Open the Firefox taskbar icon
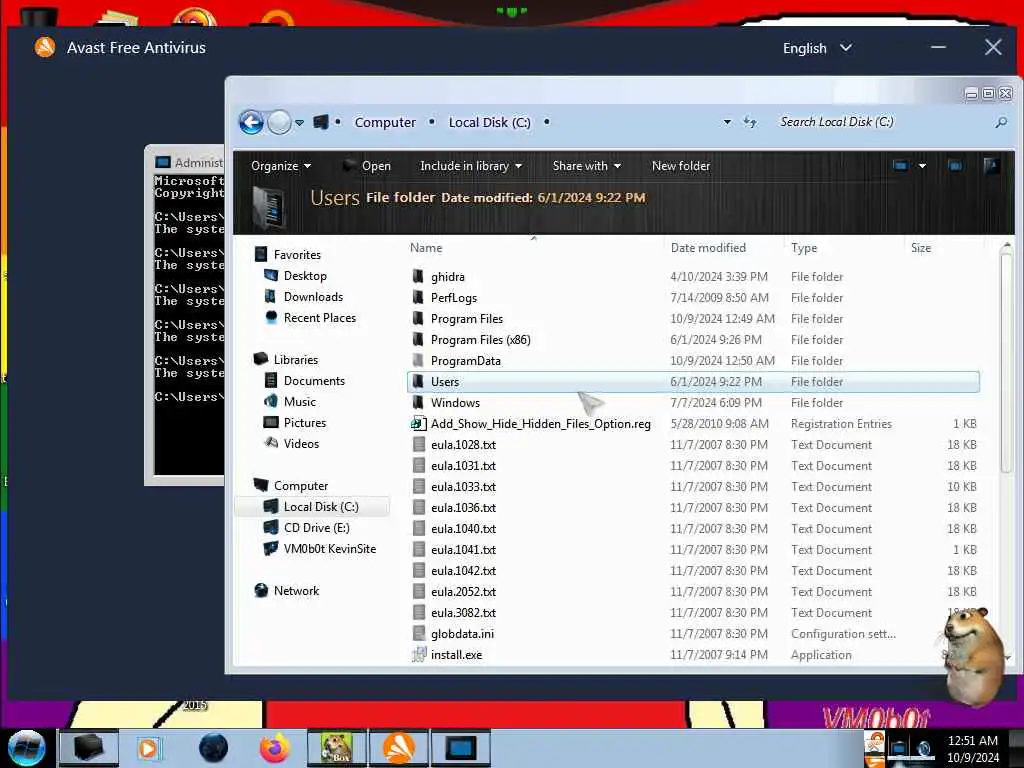Image resolution: width=1024 pixels, height=768 pixels. (275, 748)
